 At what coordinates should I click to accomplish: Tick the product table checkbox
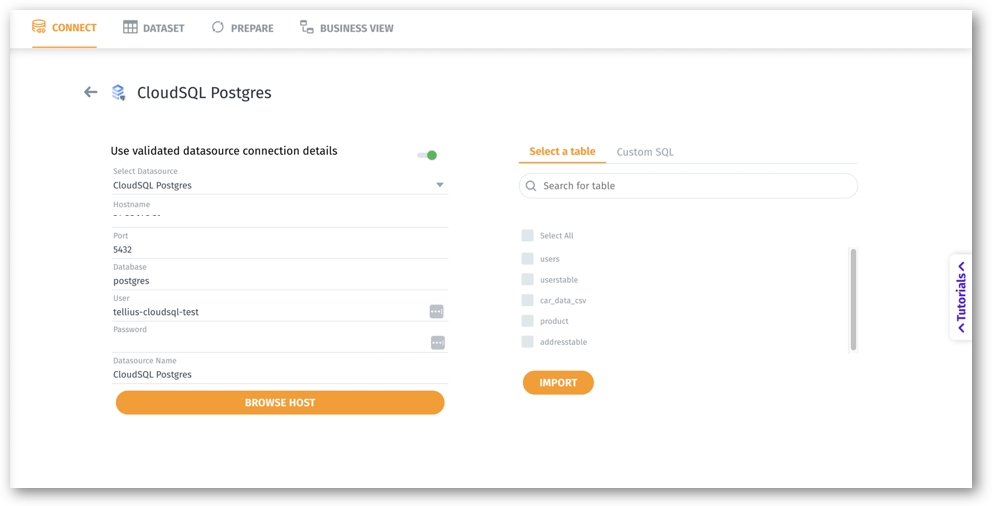527,321
